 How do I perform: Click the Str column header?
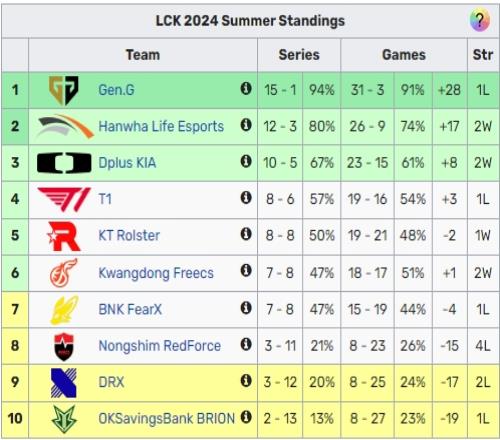483,55
